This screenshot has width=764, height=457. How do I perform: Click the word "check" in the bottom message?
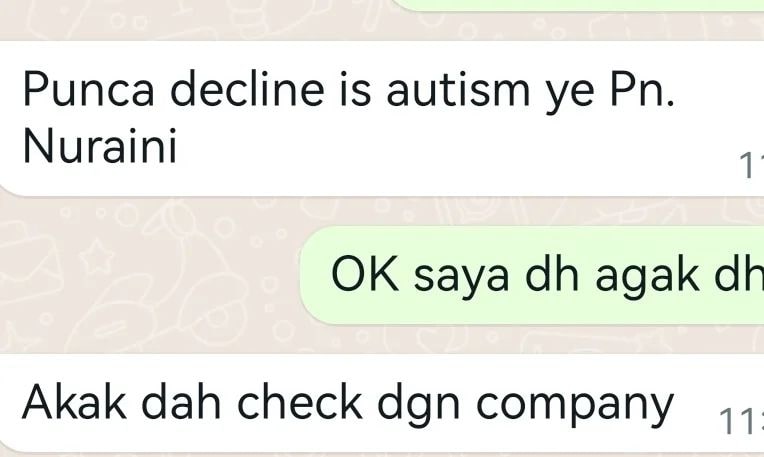[300, 402]
